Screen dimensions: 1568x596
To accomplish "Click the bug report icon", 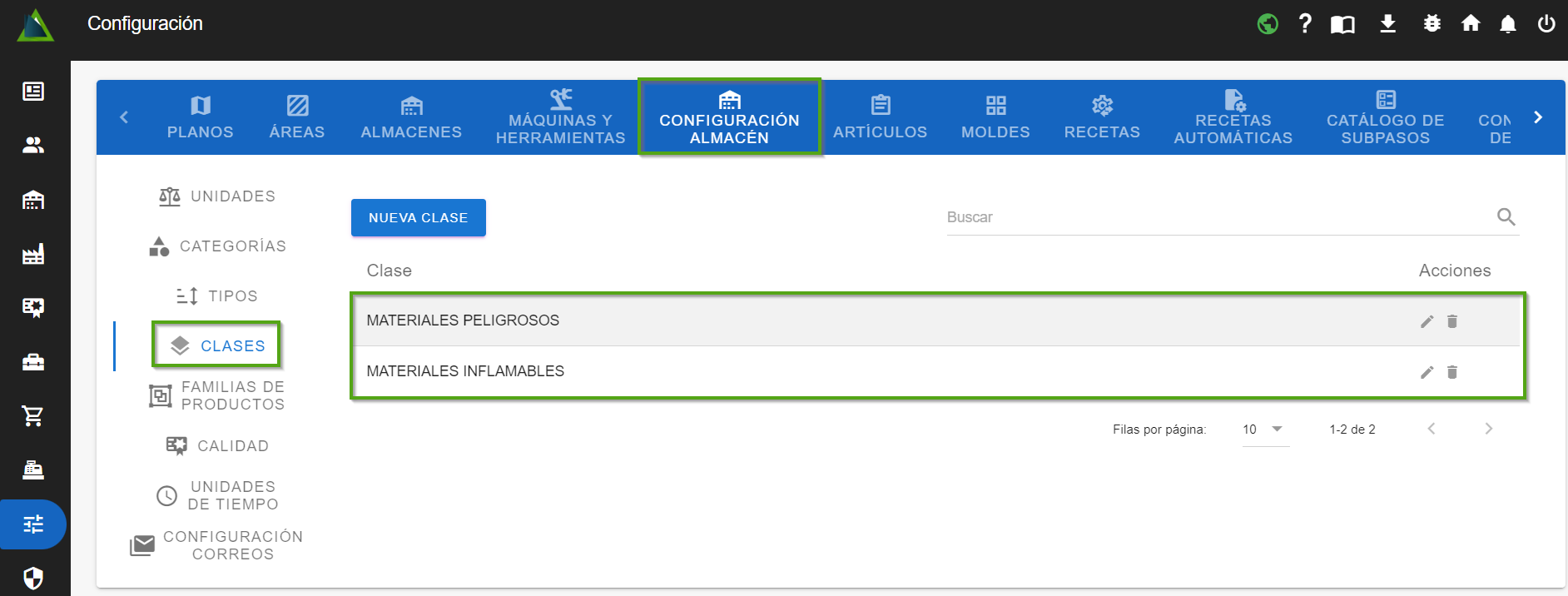I will point(1432,23).
